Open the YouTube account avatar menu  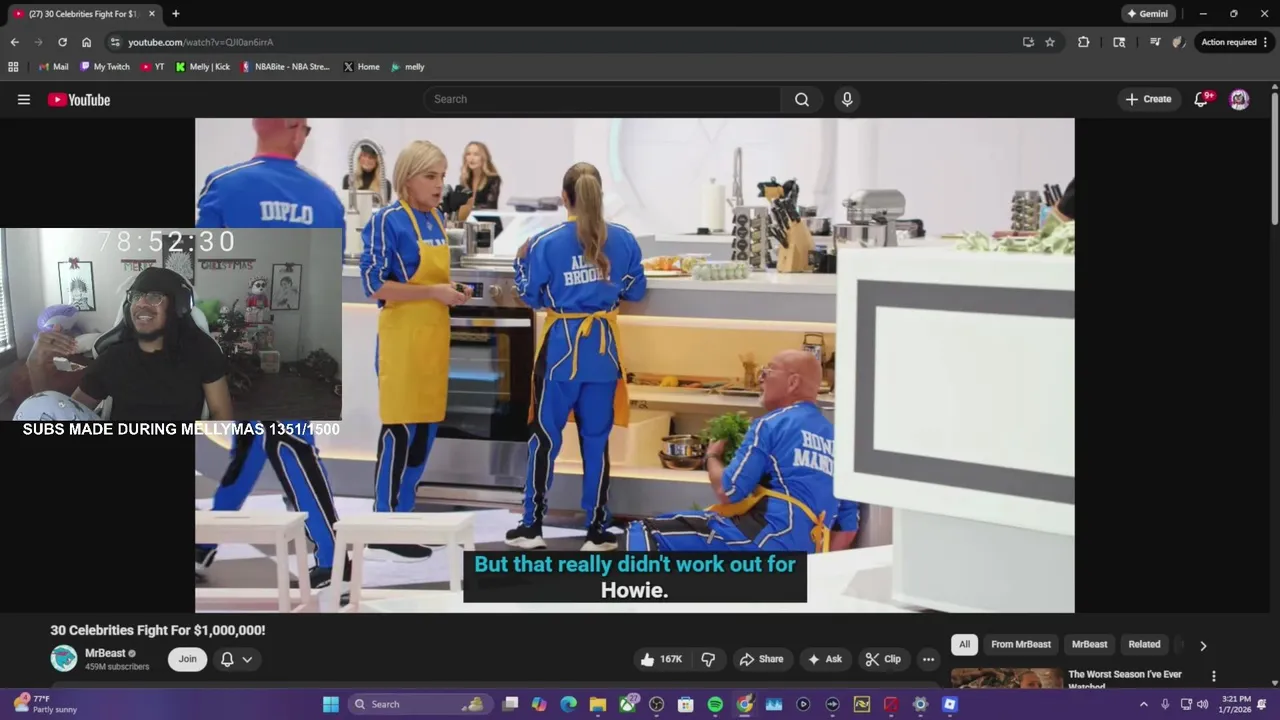tap(1239, 99)
